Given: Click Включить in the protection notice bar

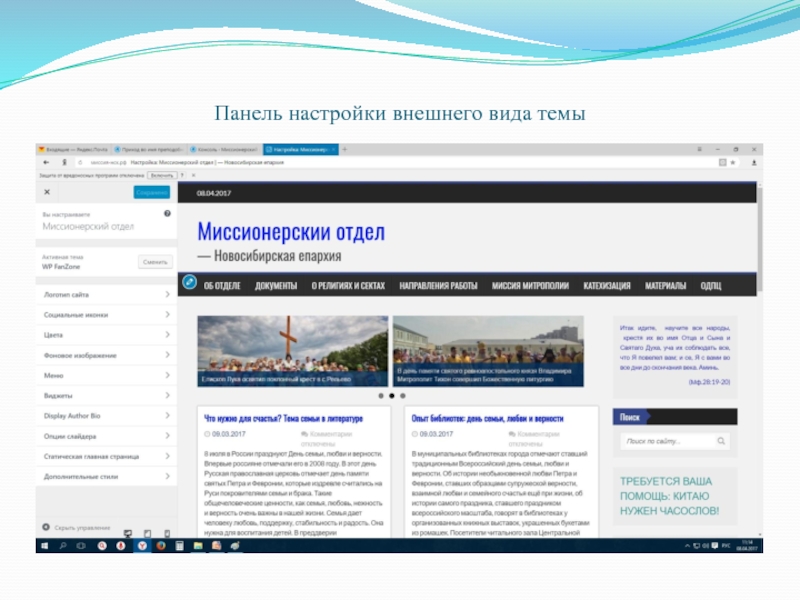Looking at the screenshot, I should pos(162,176).
